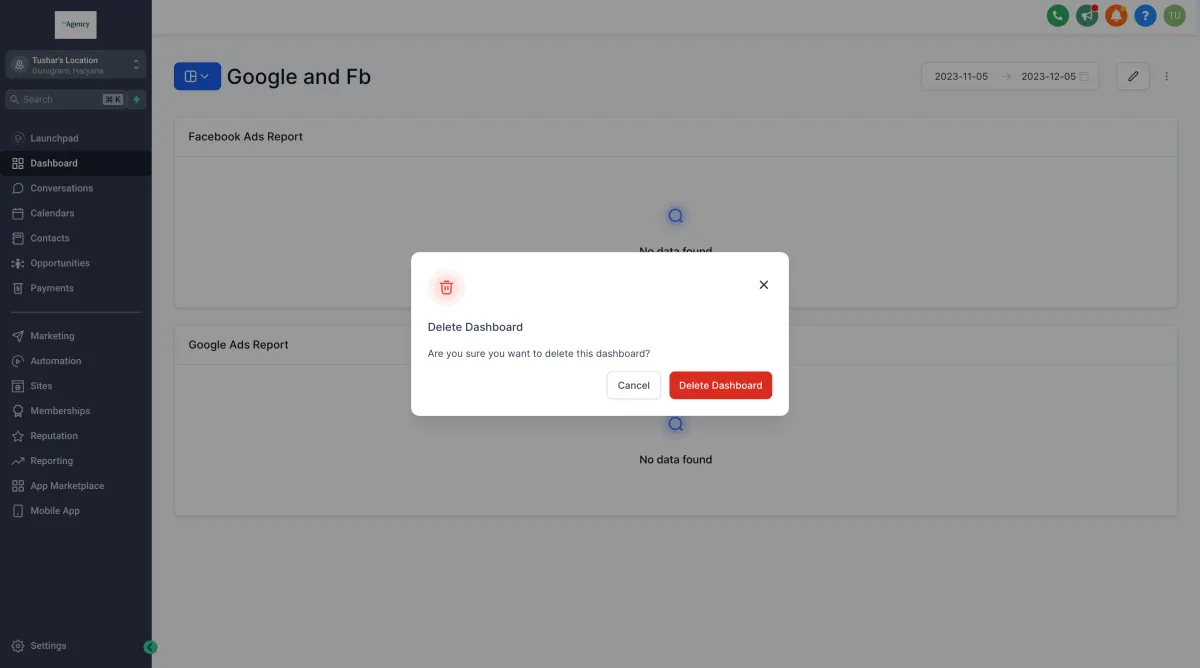Click the Marketing paper plane icon
This screenshot has height=668, width=1200.
18,336
